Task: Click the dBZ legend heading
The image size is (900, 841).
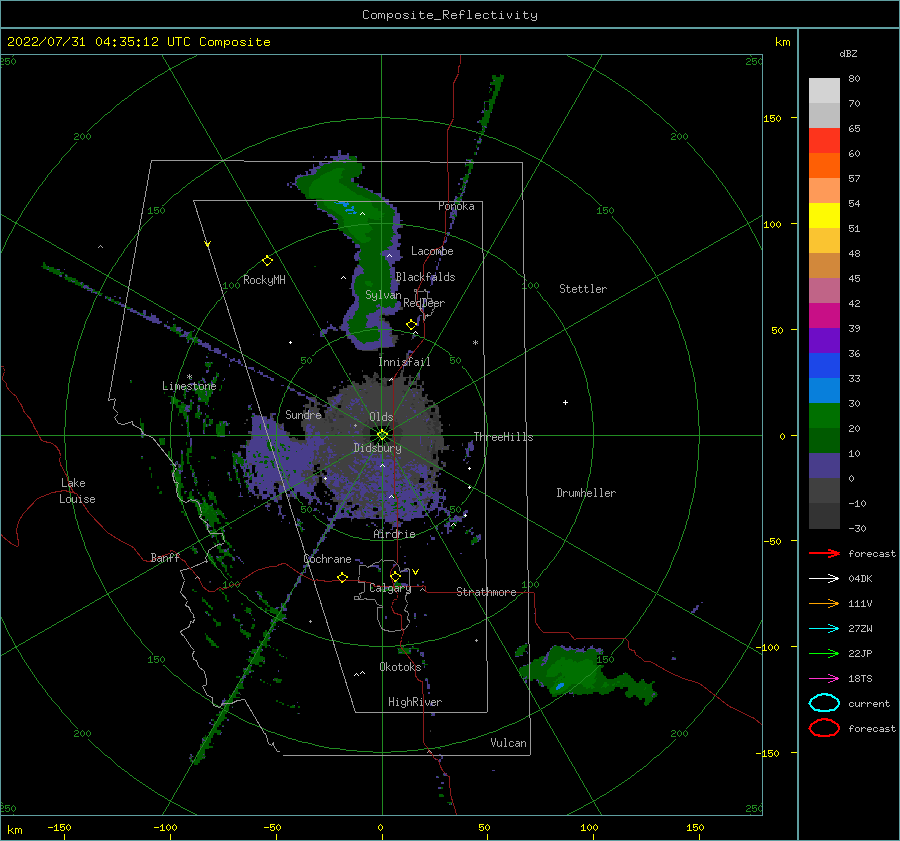Action: pos(848,53)
